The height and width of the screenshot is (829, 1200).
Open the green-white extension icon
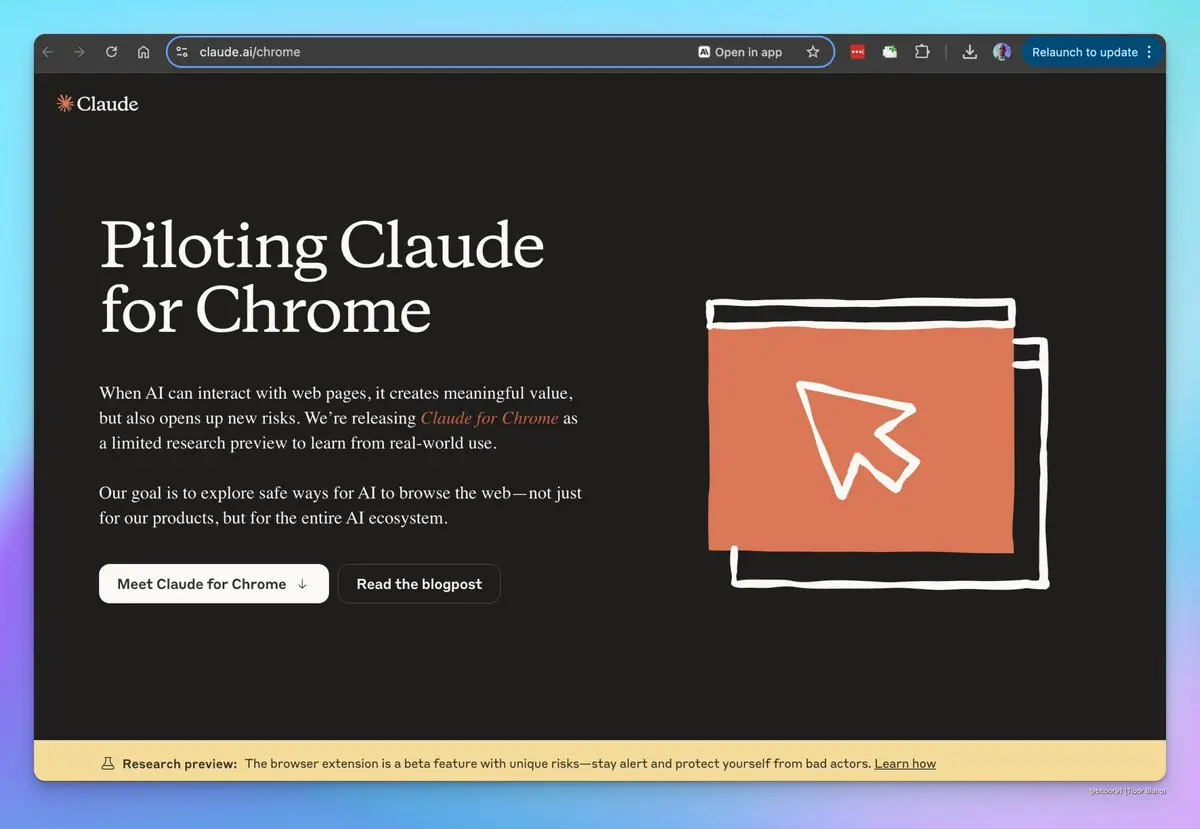pos(889,52)
